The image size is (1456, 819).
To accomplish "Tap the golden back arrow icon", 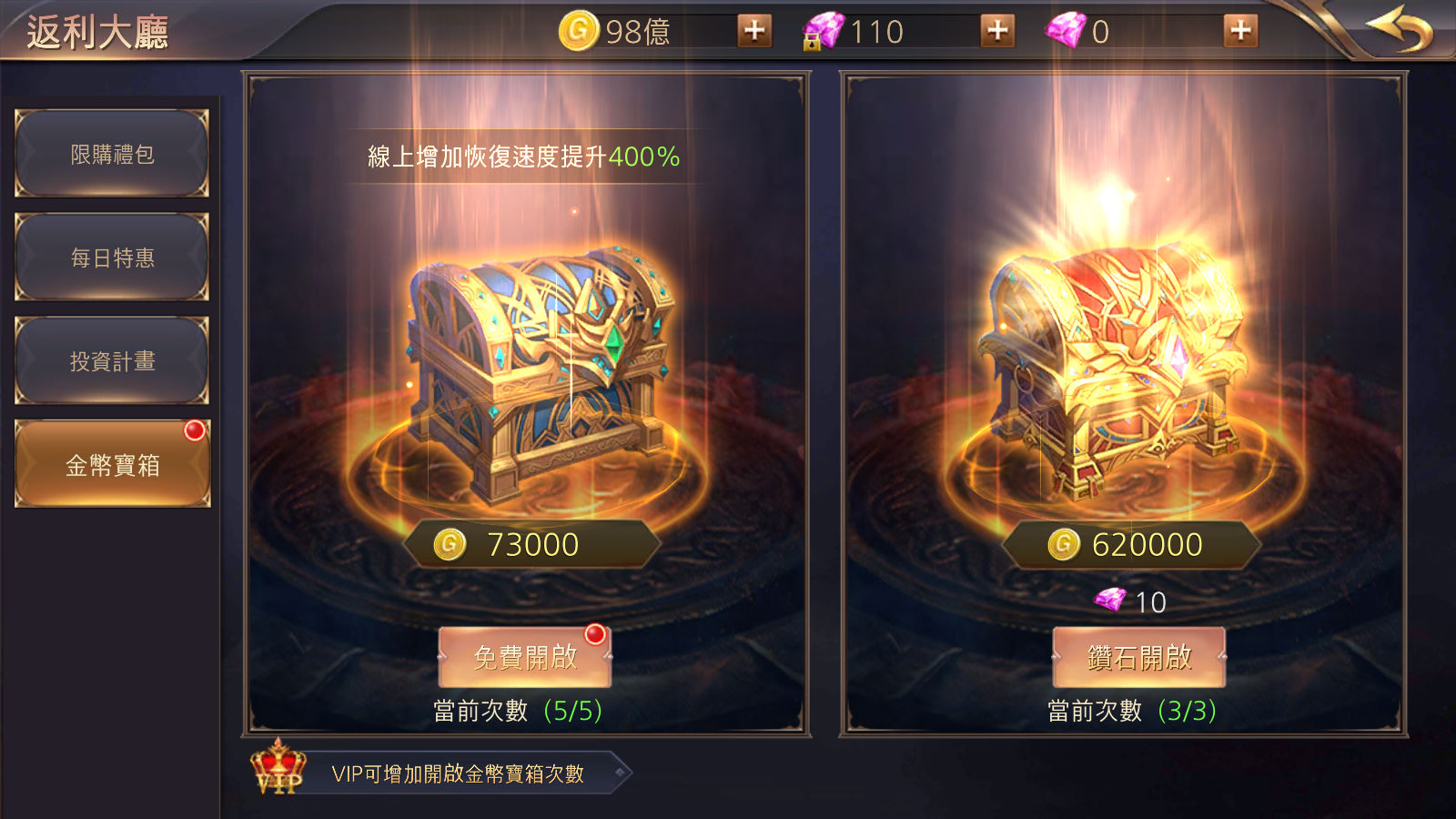I will click(x=1400, y=29).
